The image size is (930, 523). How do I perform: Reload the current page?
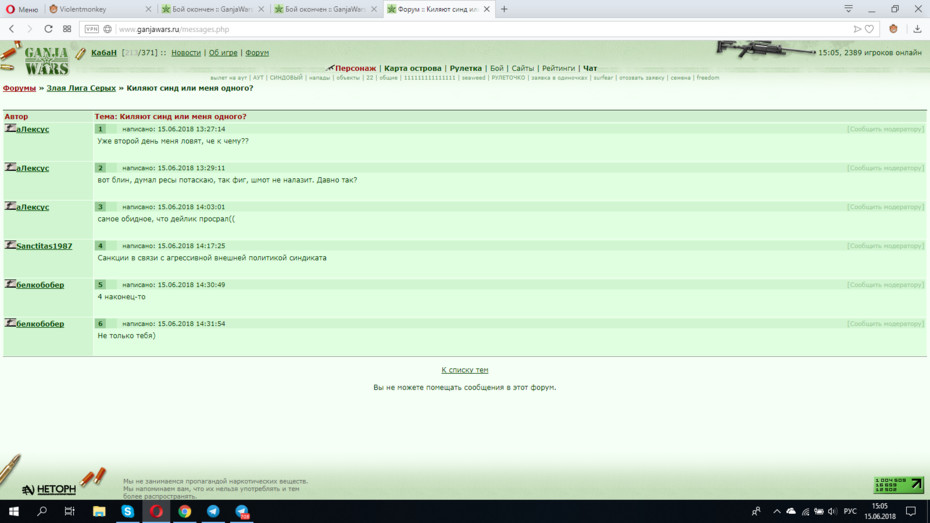coord(48,29)
